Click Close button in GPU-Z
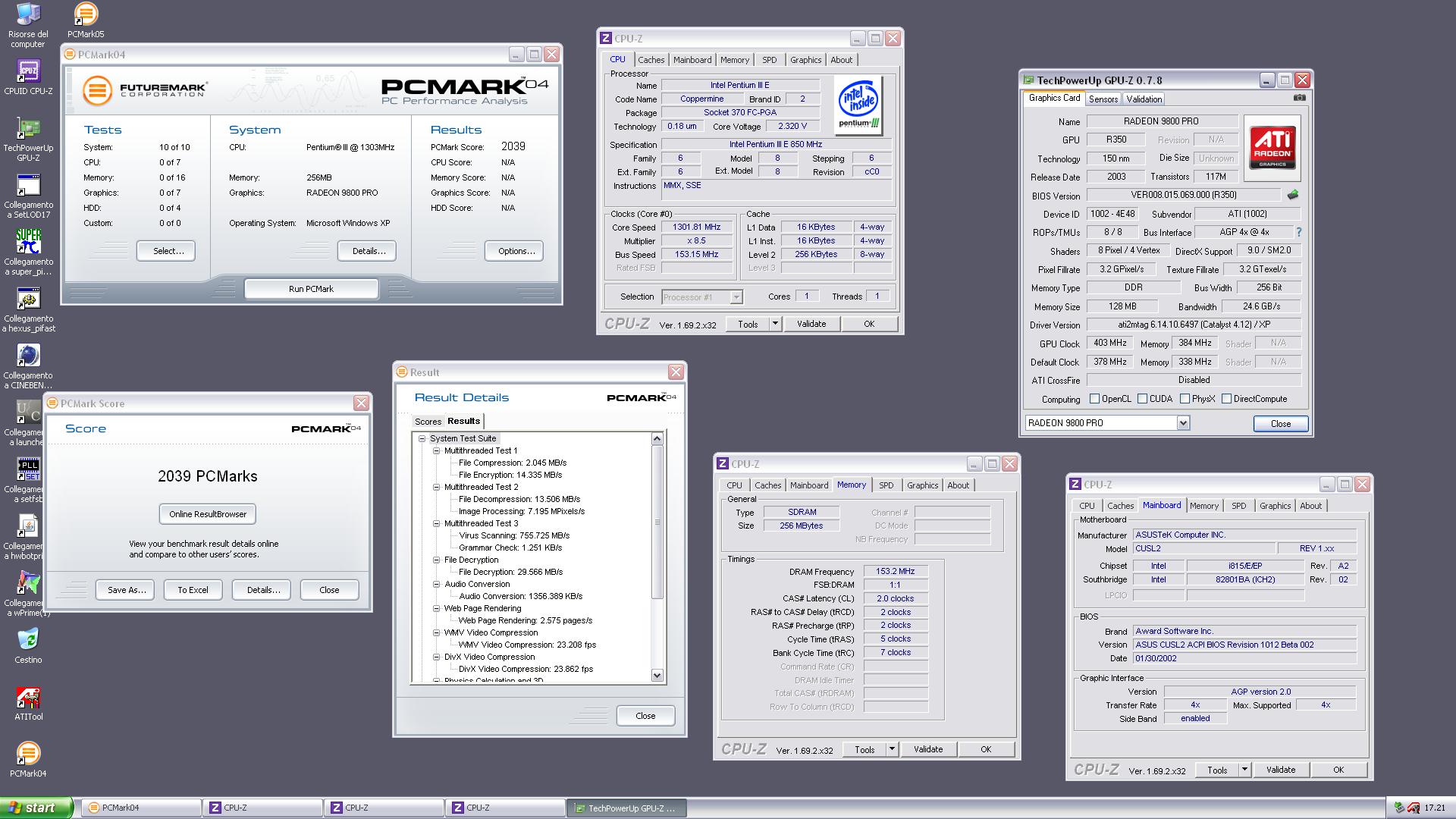1456x819 pixels. click(1281, 424)
